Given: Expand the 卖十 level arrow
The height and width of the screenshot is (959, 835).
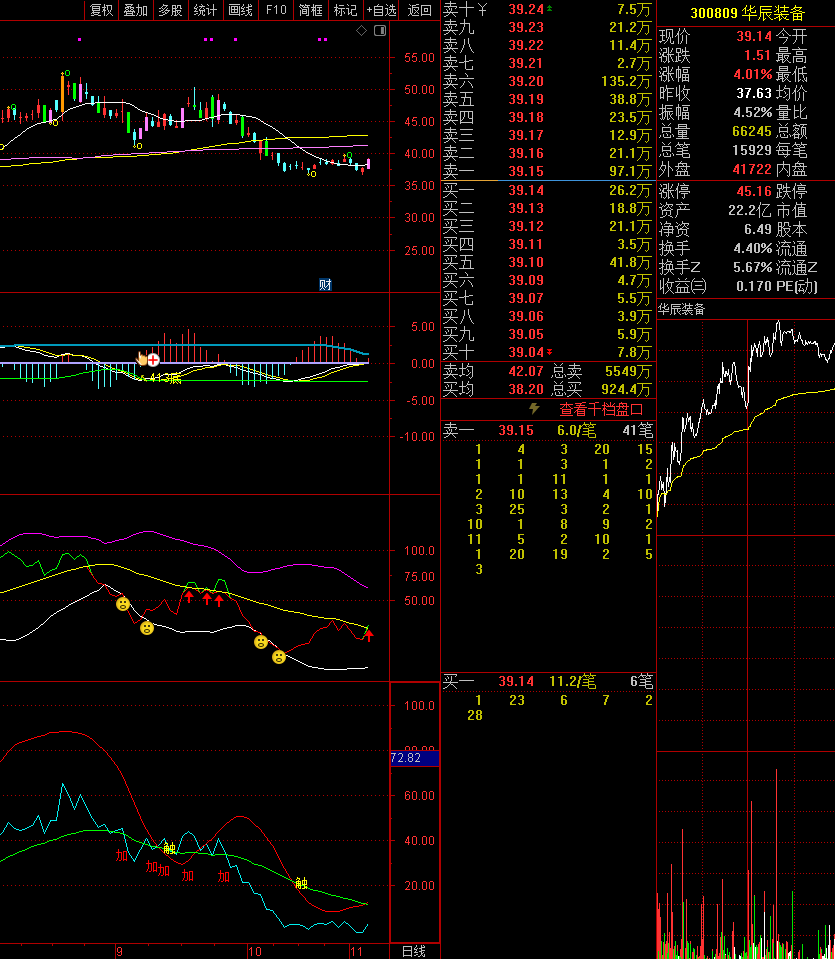Looking at the screenshot, I should click(480, 10).
